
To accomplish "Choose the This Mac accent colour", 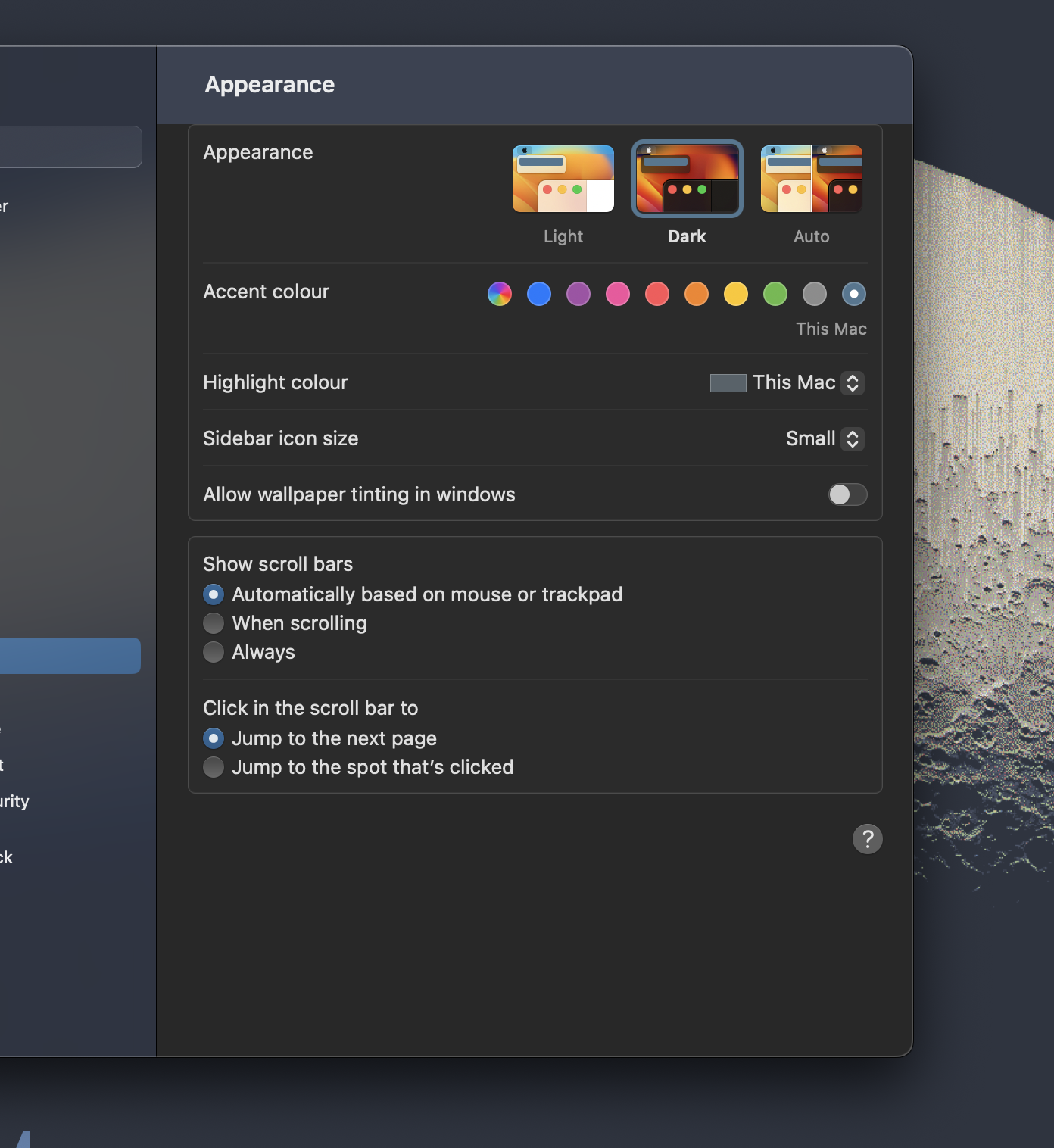I will point(854,294).
